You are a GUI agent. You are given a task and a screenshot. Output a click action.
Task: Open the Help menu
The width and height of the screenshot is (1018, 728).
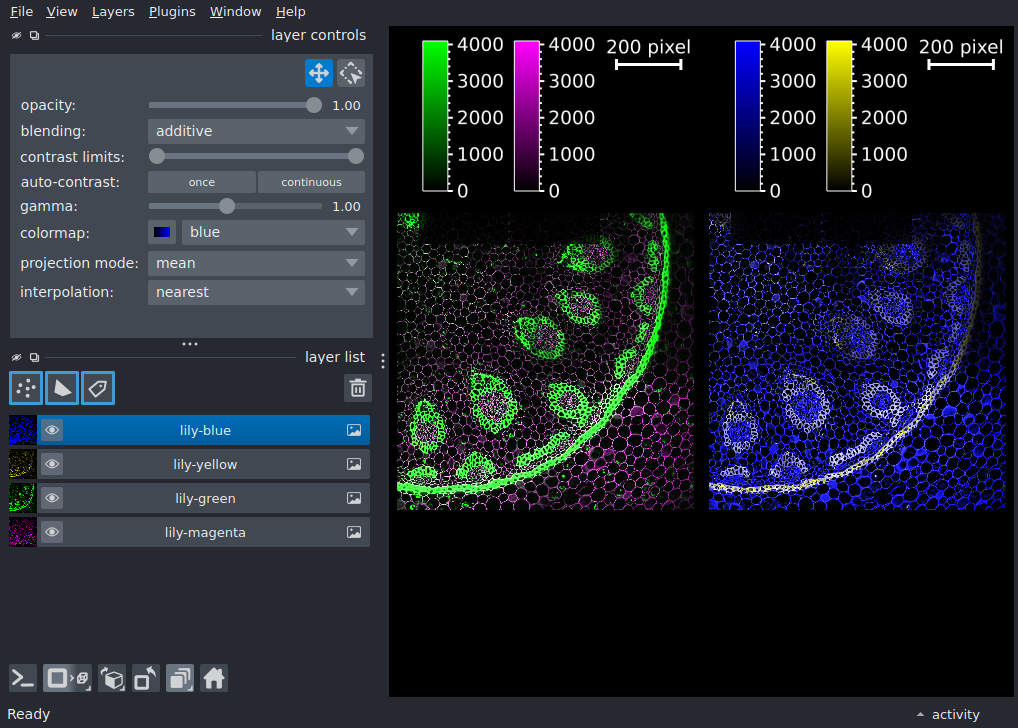pos(290,12)
